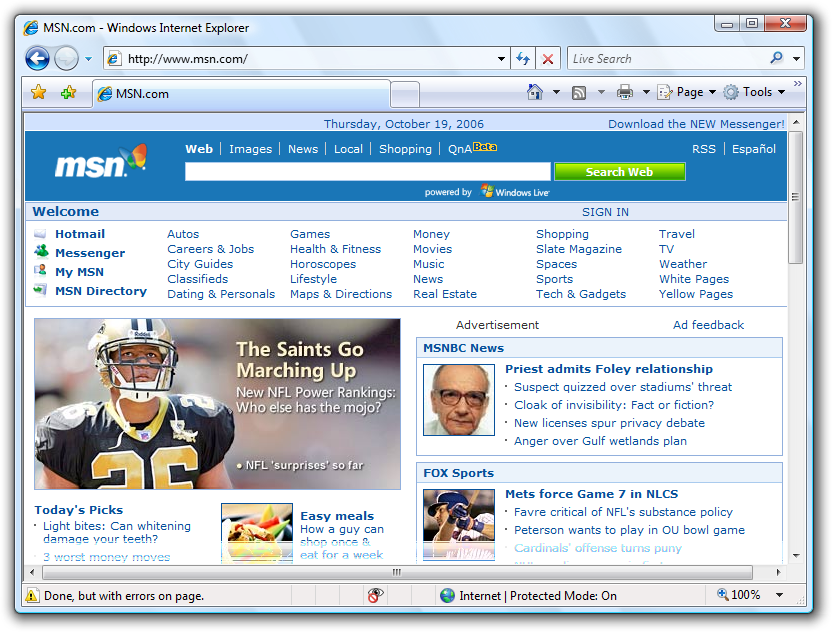
Task: Select the News search tab
Action: 303,149
